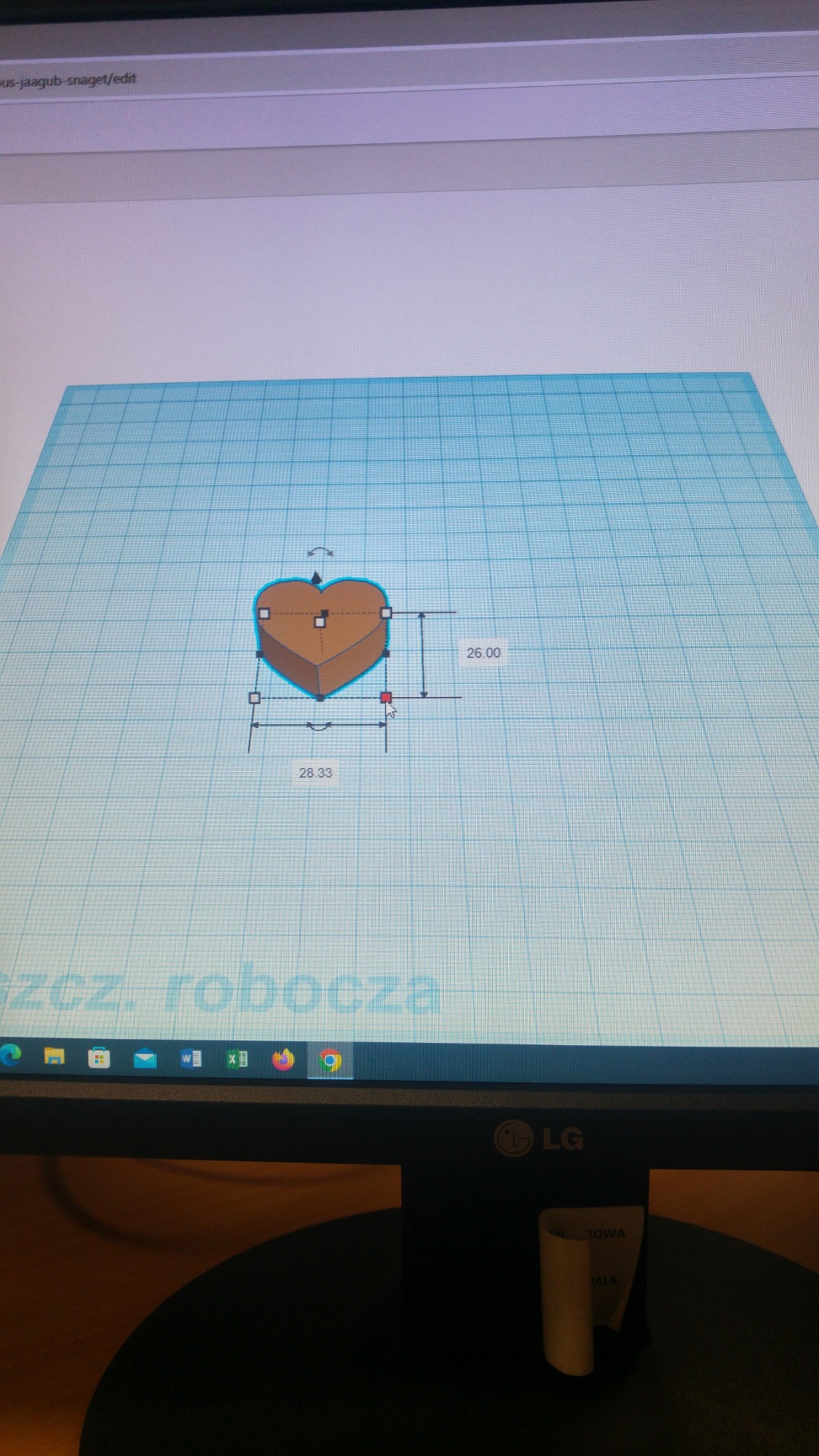Select the white top-left corner resize handle
819x1456 pixels.
click(264, 613)
